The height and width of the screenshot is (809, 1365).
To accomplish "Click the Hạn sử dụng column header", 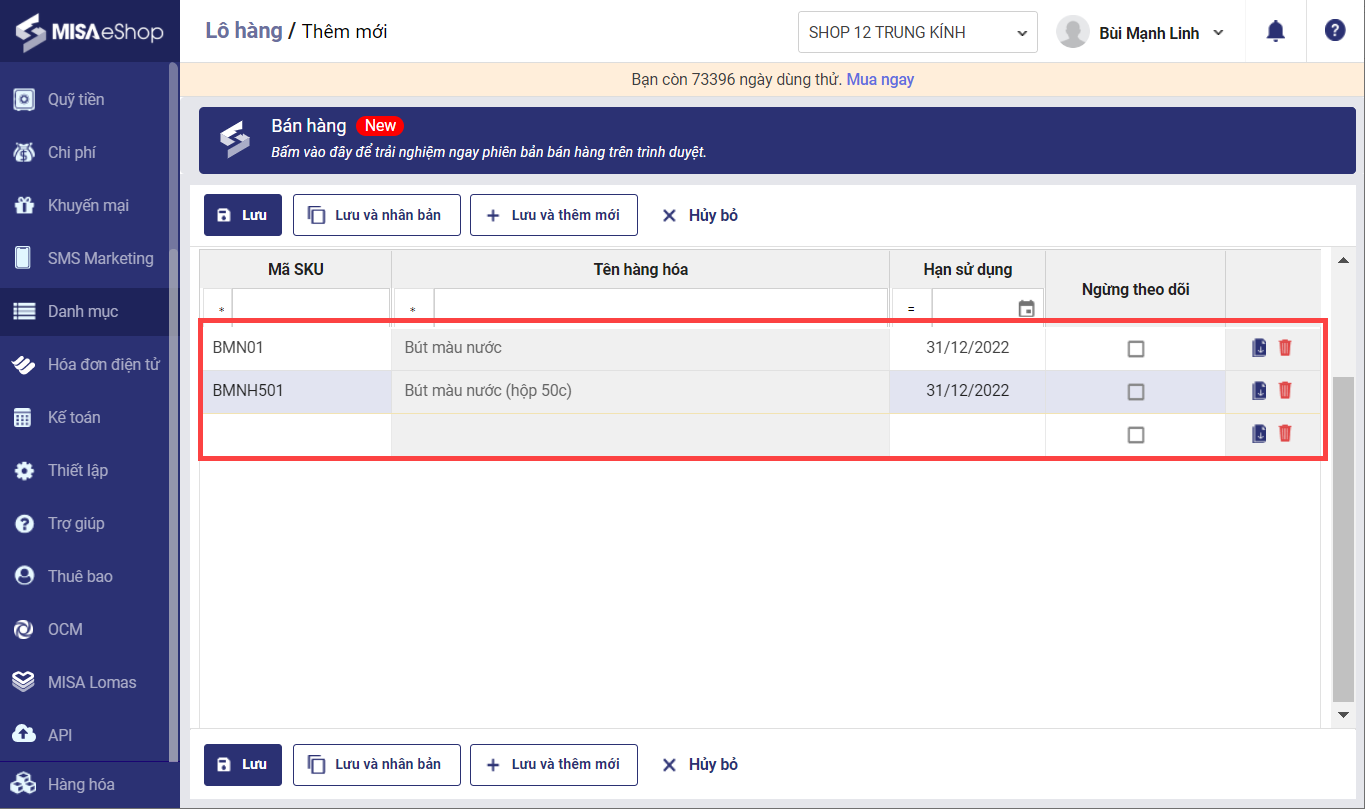I will pyautogui.click(x=967, y=269).
